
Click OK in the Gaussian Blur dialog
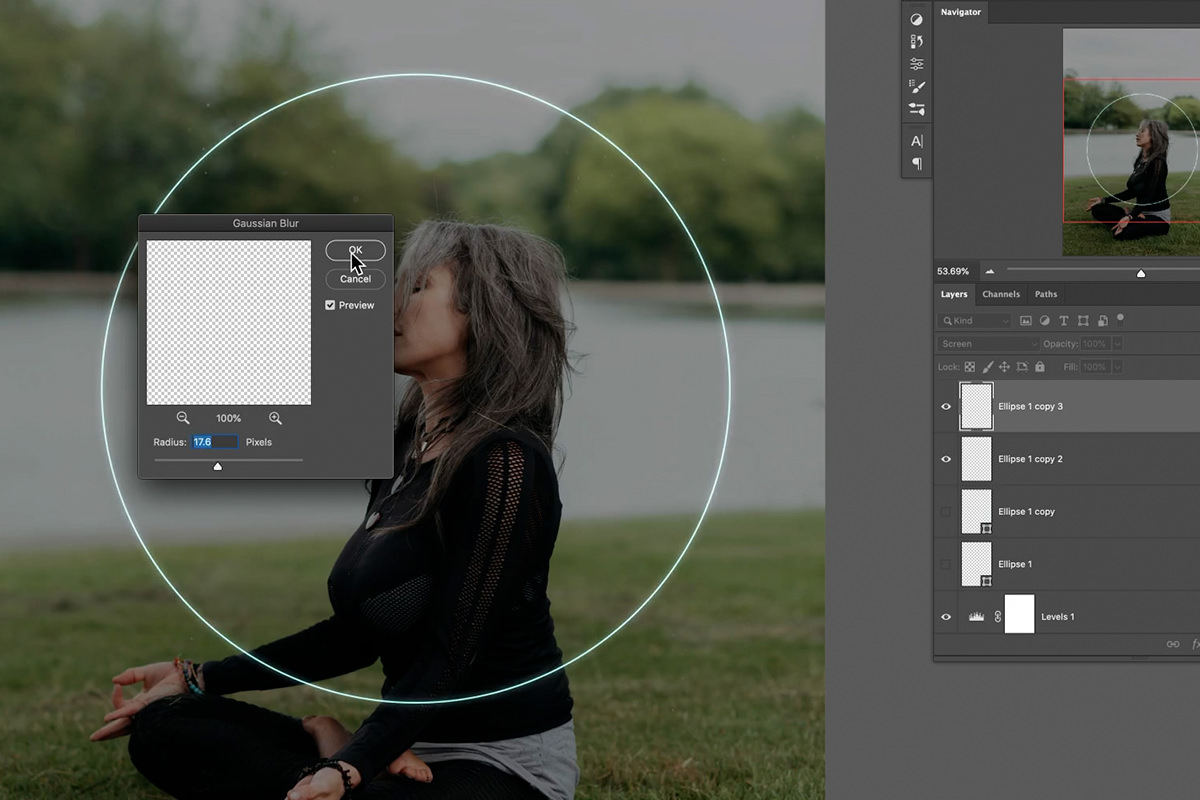(355, 250)
